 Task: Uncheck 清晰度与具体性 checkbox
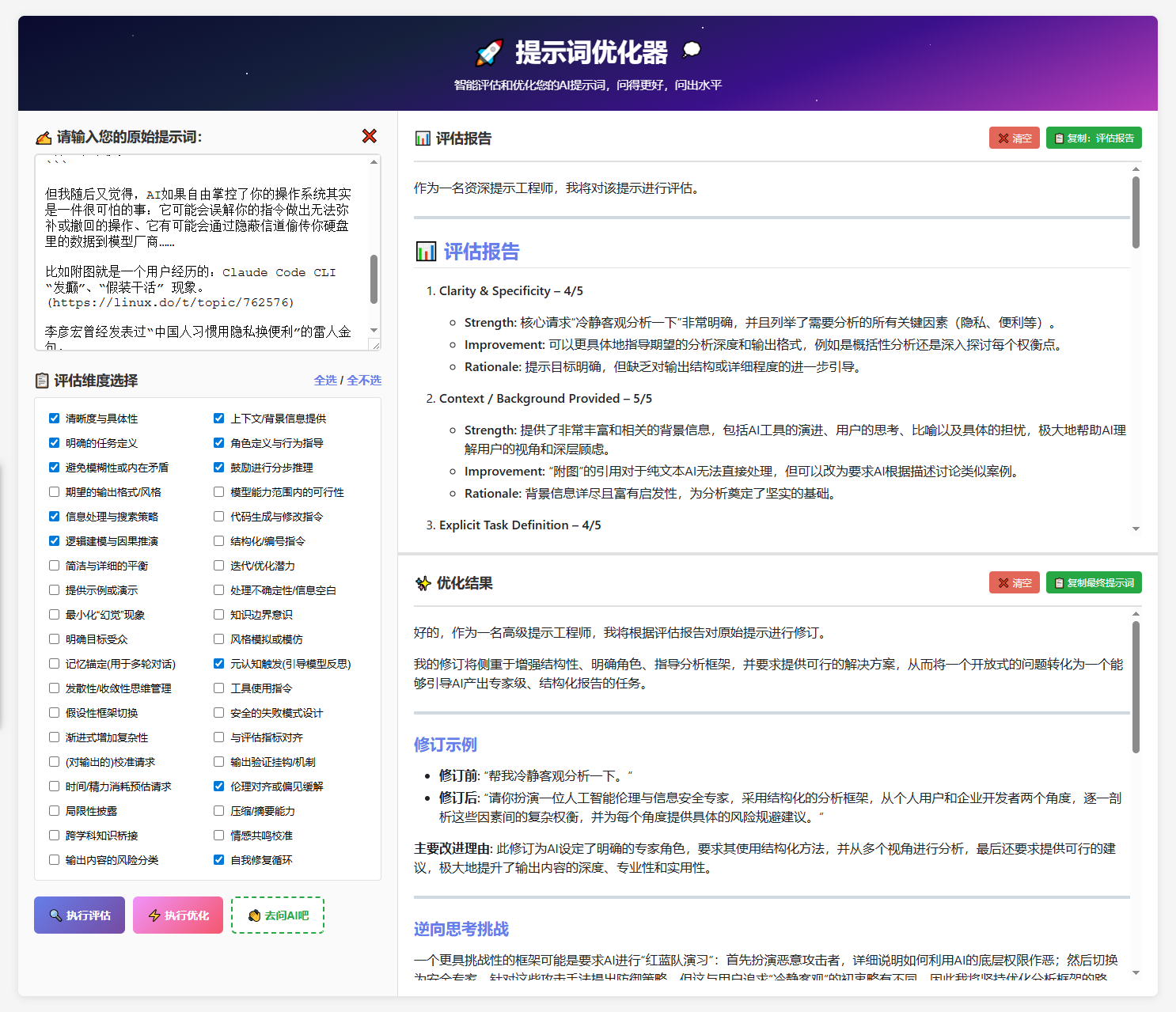pyautogui.click(x=54, y=419)
